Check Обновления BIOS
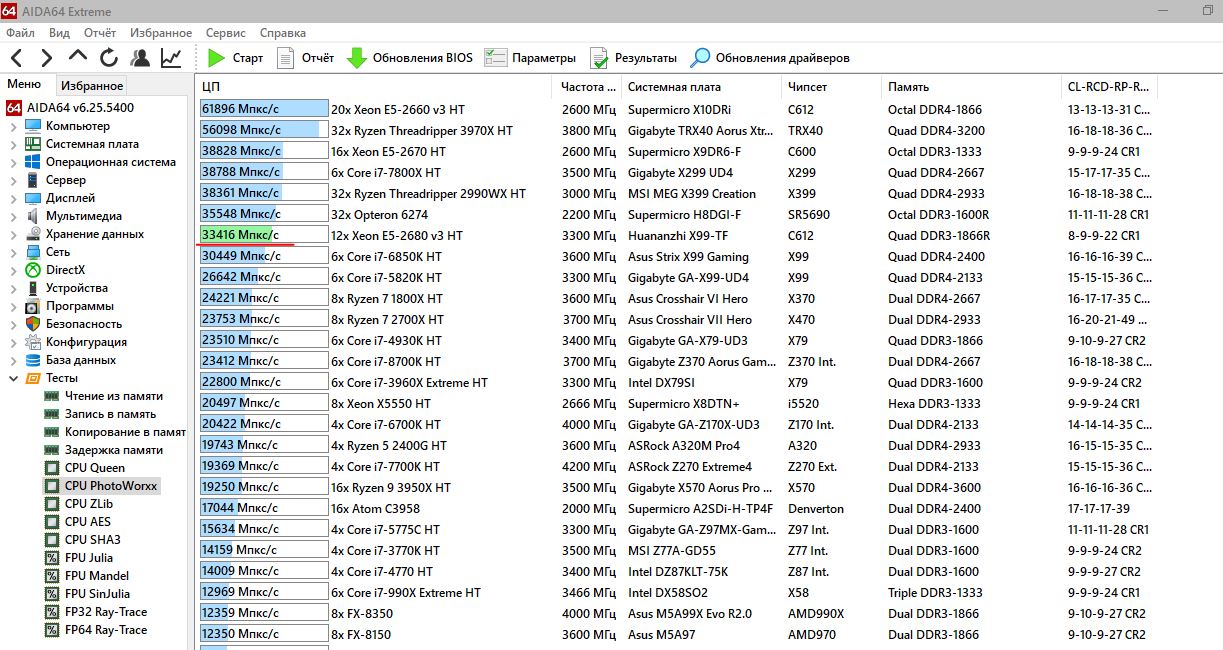Image resolution: width=1223 pixels, height=650 pixels. (x=409, y=58)
